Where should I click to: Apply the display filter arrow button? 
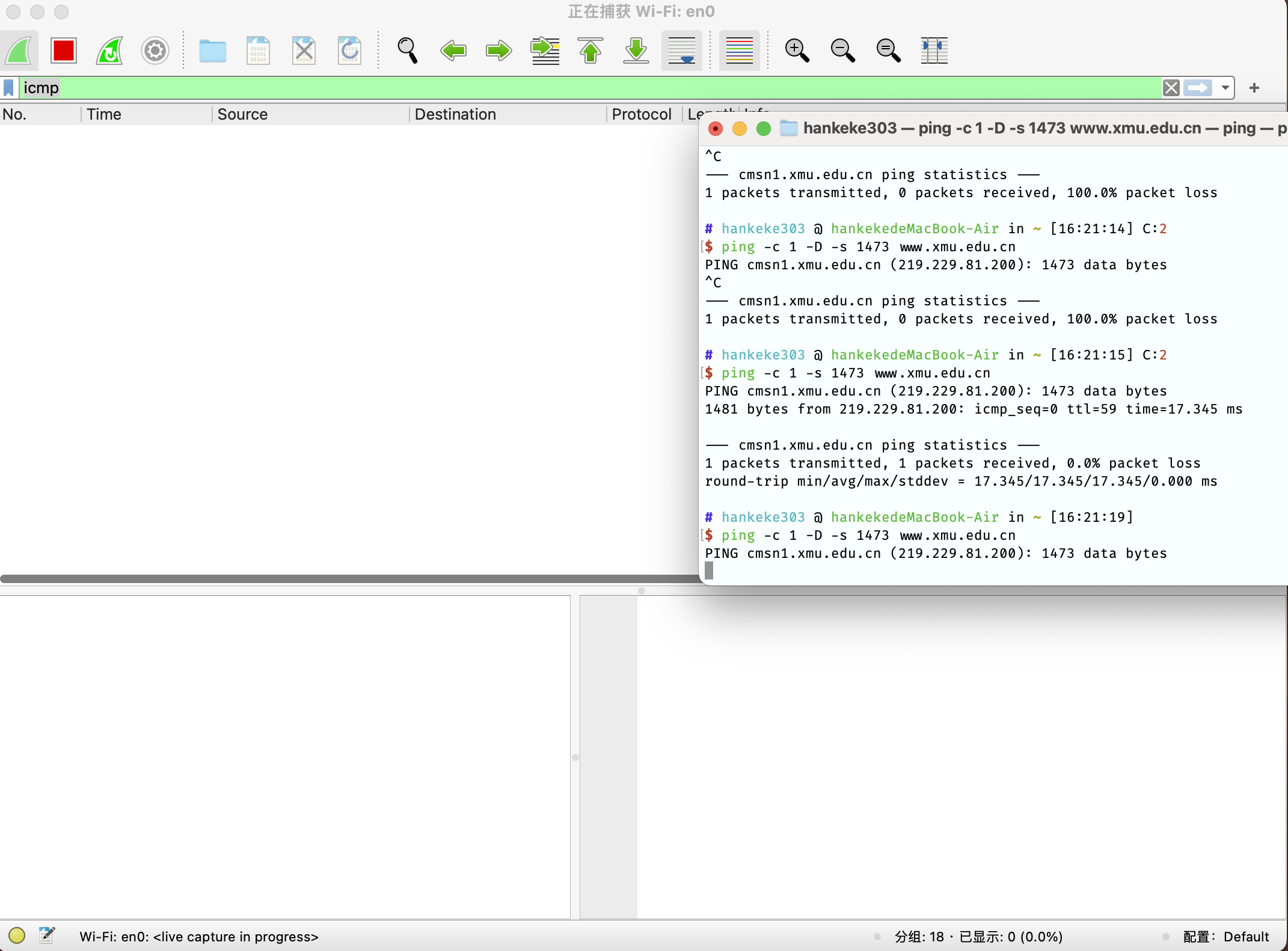coord(1198,88)
